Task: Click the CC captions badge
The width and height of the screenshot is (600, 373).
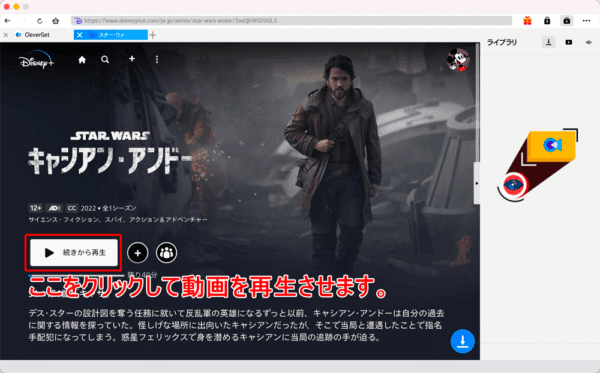Action: 72,208
